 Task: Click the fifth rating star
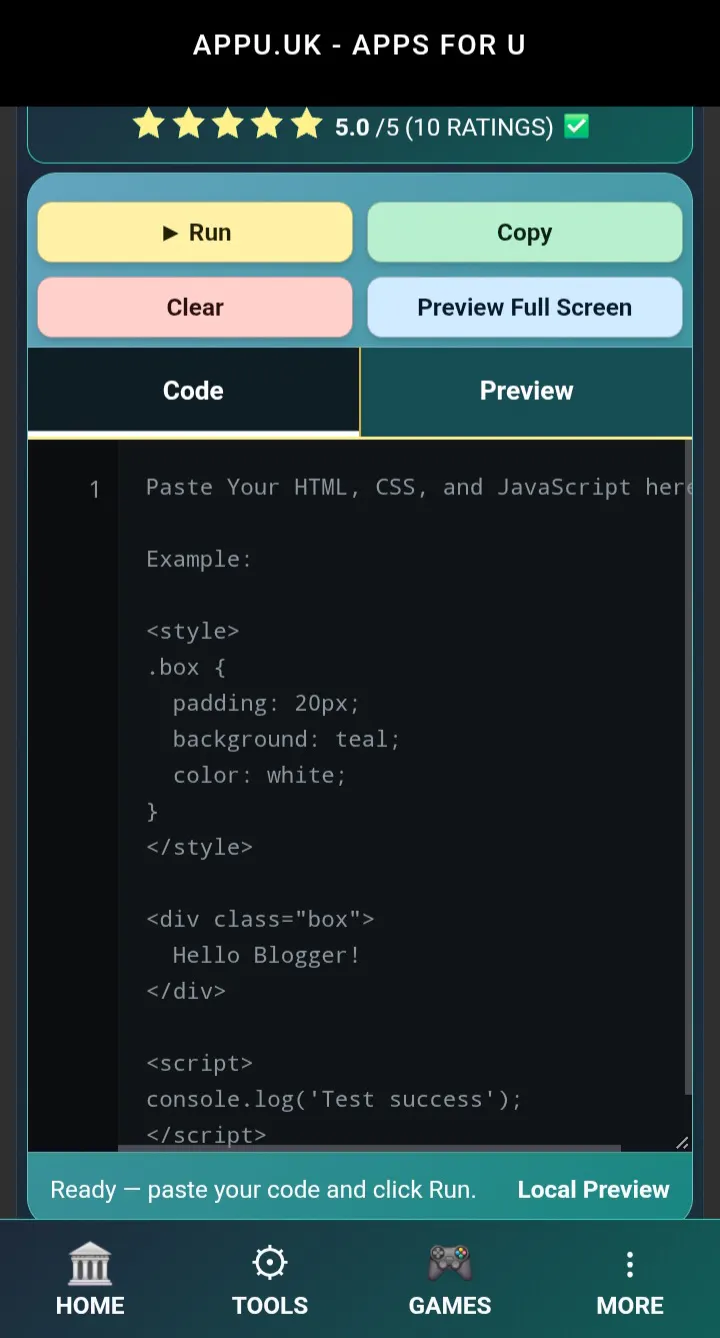click(x=307, y=125)
